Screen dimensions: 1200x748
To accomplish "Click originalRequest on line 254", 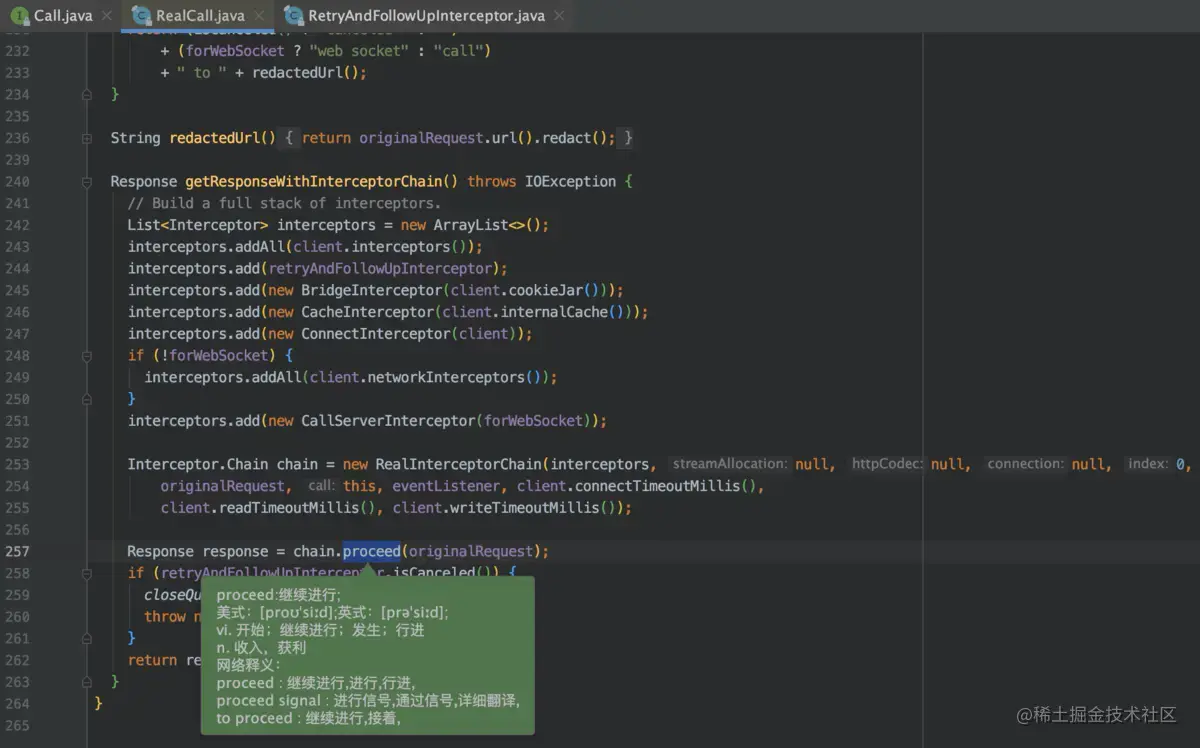I will tap(223, 486).
